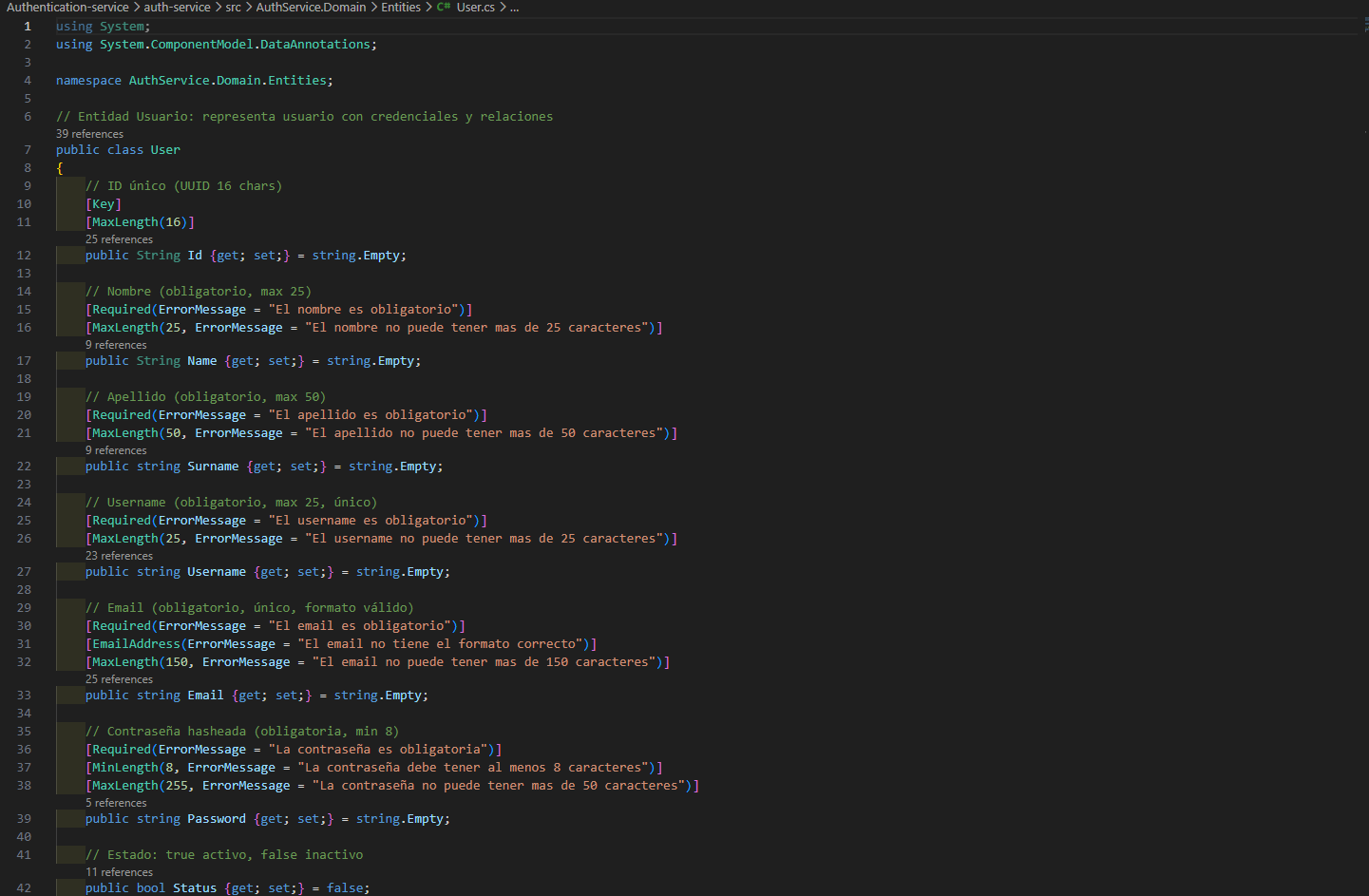Open the auth-service breadcrumb folder
This screenshot has height=896, width=1369.
[177, 7]
